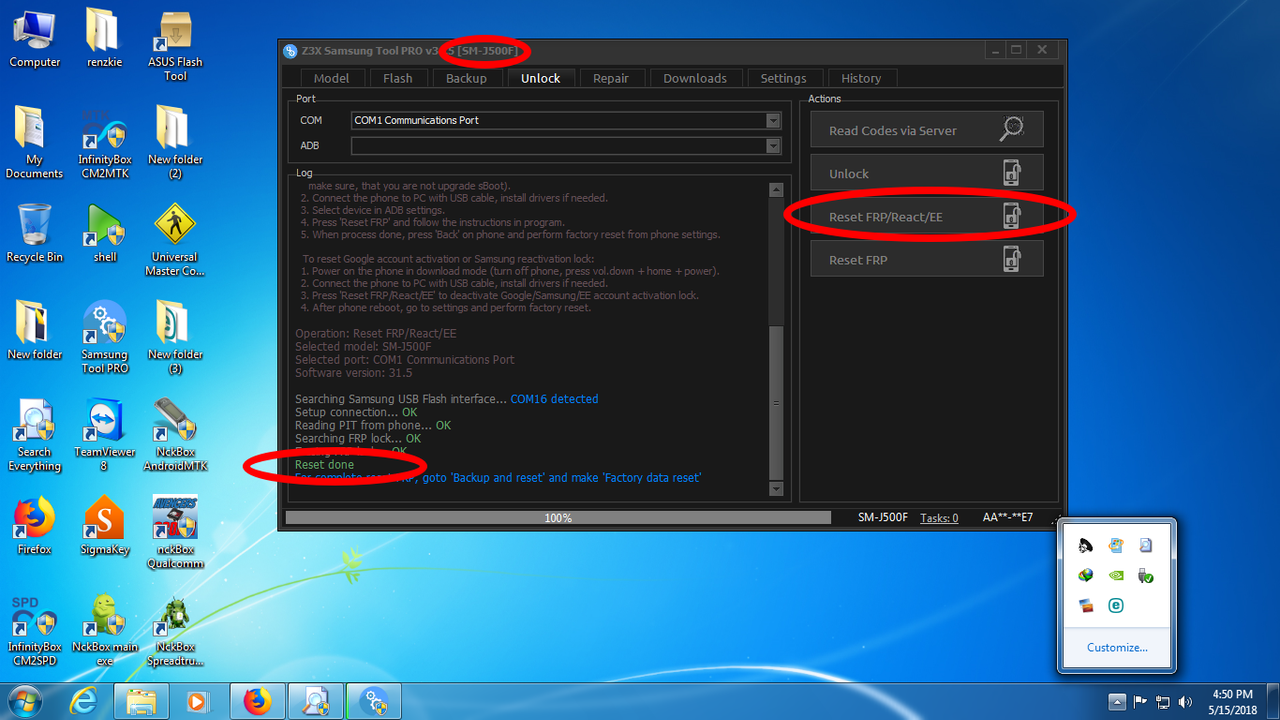Click SM-J500F in the status bar
The width and height of the screenshot is (1280, 720).
pos(883,518)
